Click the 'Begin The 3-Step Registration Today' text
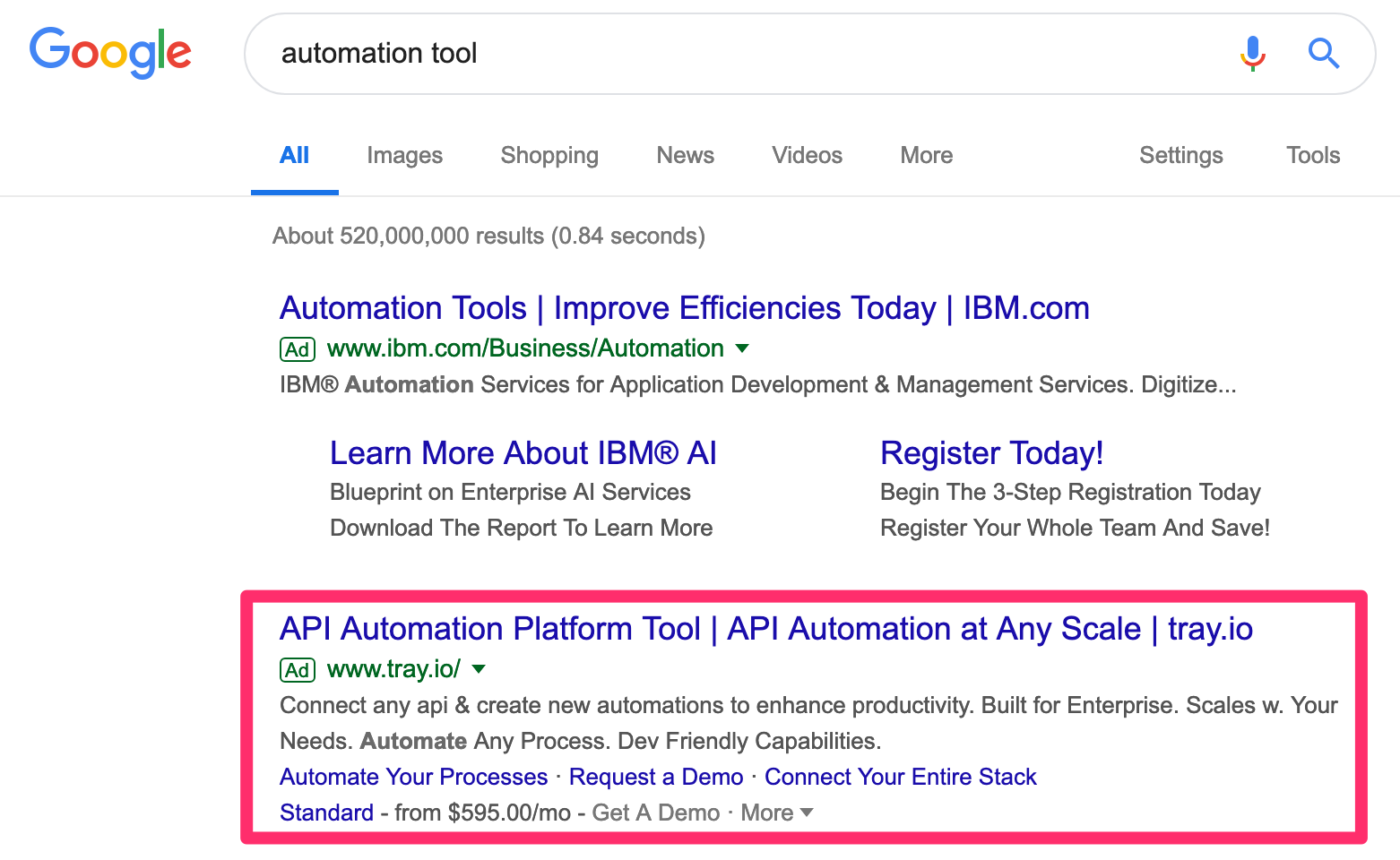 tap(1070, 492)
